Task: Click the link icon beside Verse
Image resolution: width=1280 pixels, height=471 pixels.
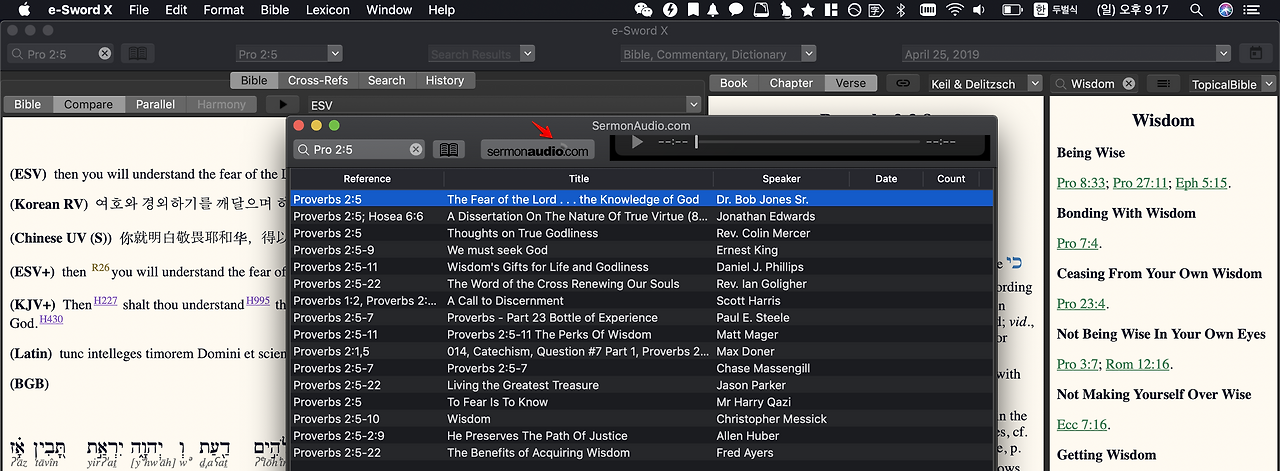Action: (x=902, y=83)
